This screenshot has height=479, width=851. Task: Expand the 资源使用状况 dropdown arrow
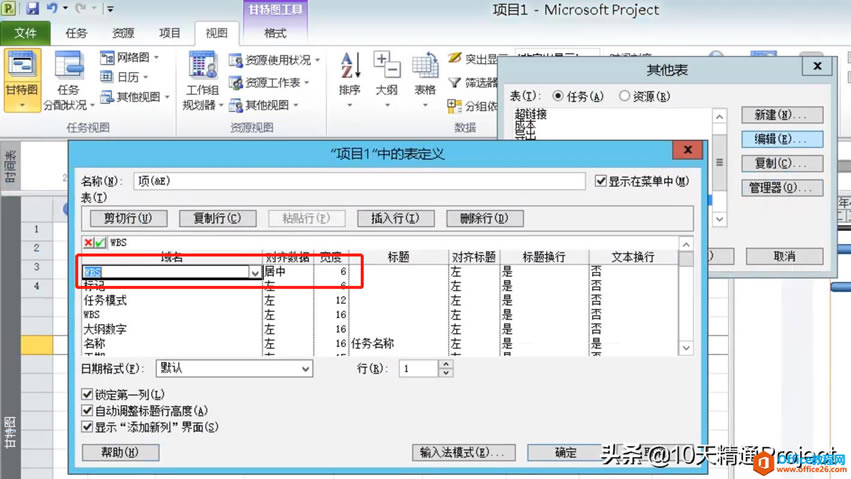click(x=317, y=60)
